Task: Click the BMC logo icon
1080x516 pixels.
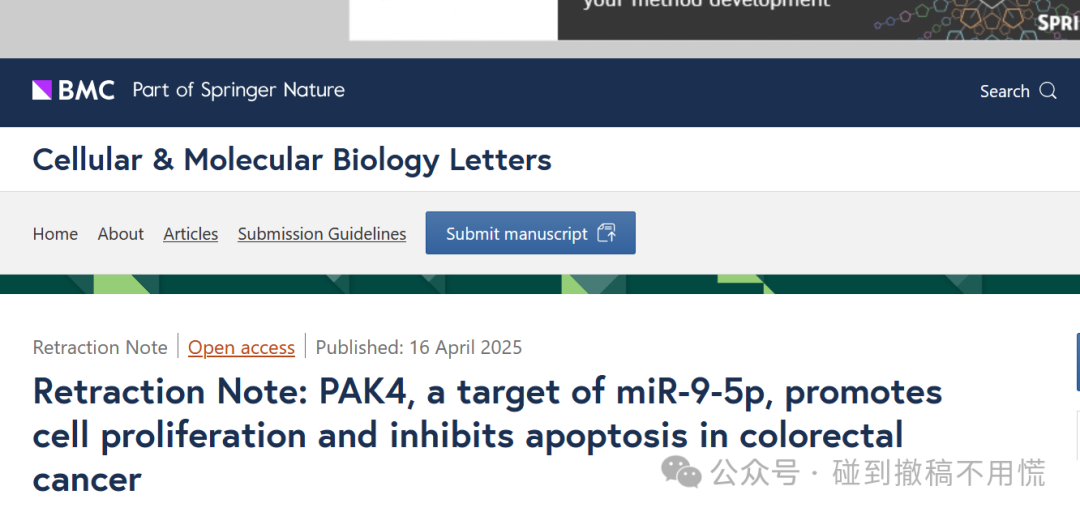Action: pyautogui.click(x=42, y=90)
